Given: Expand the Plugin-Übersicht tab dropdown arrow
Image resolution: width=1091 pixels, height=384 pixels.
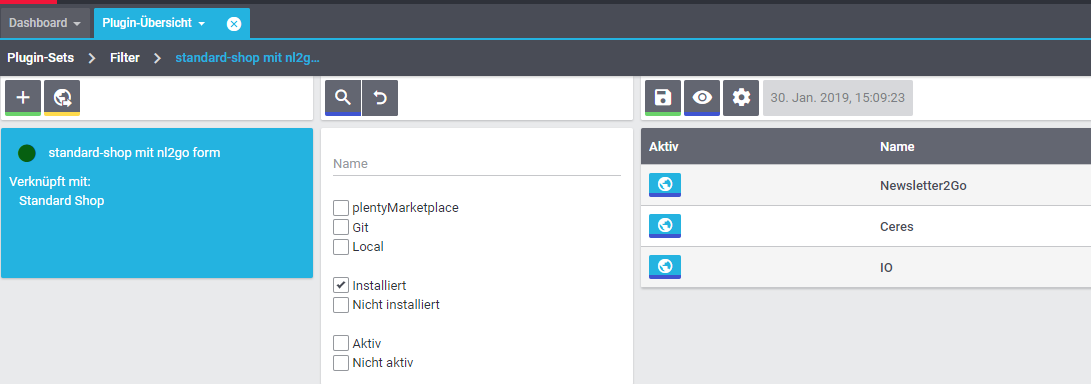Looking at the screenshot, I should pyautogui.click(x=202, y=24).
